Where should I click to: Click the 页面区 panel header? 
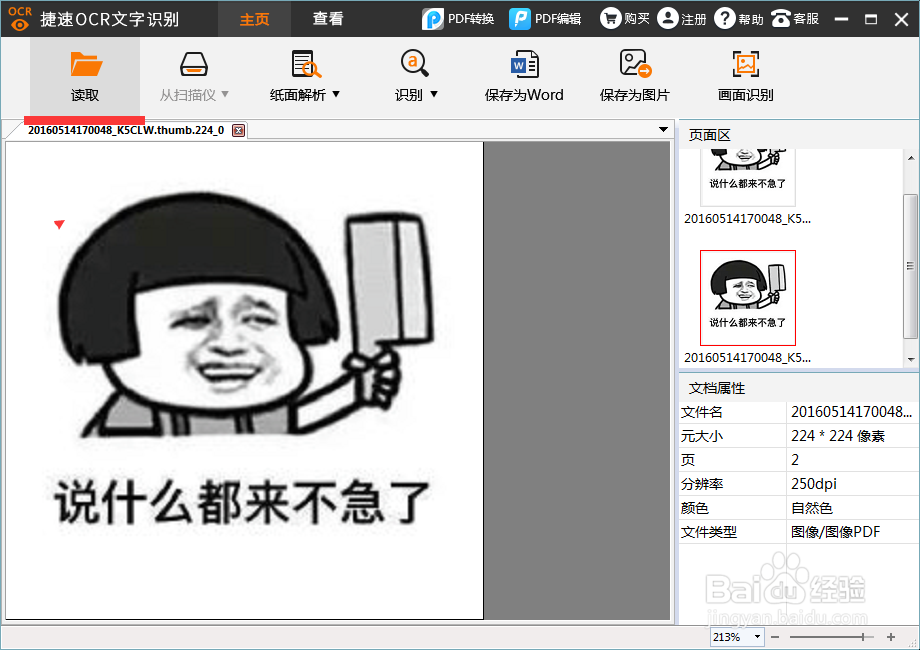pyautogui.click(x=799, y=135)
